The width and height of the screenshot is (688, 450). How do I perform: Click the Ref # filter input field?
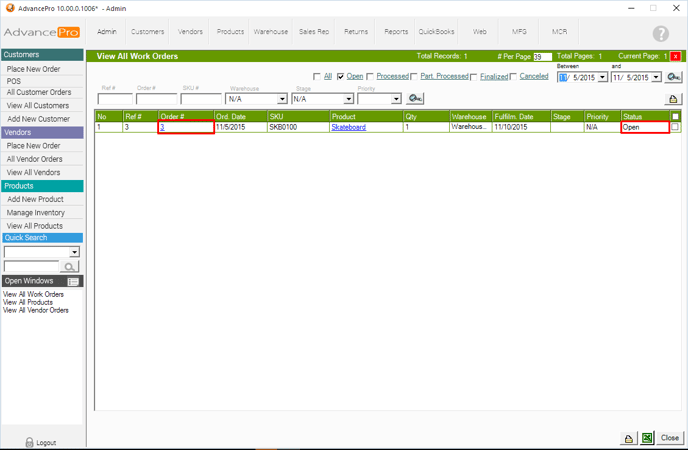click(115, 99)
